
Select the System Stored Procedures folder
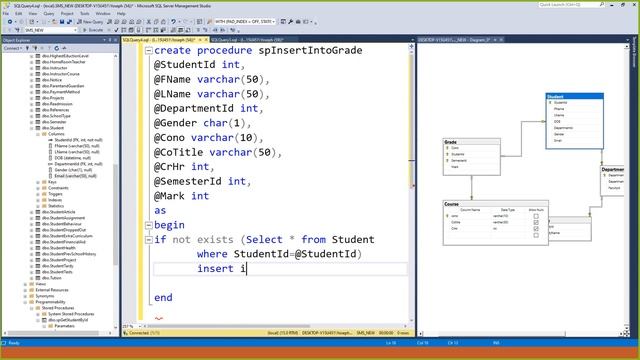tap(71, 314)
